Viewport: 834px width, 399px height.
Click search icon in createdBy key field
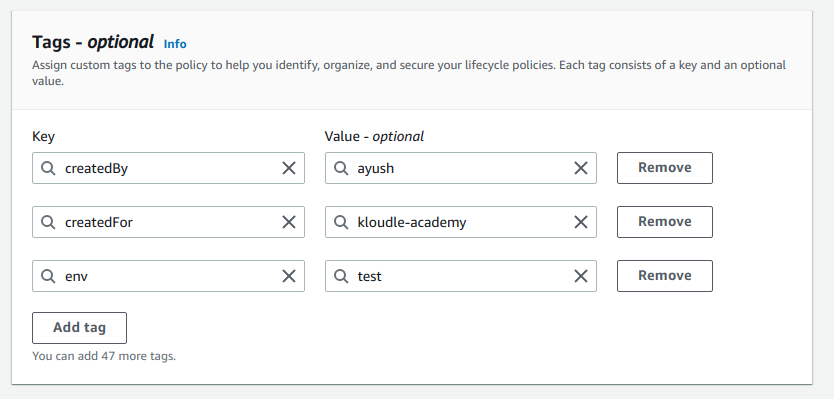(x=48, y=168)
